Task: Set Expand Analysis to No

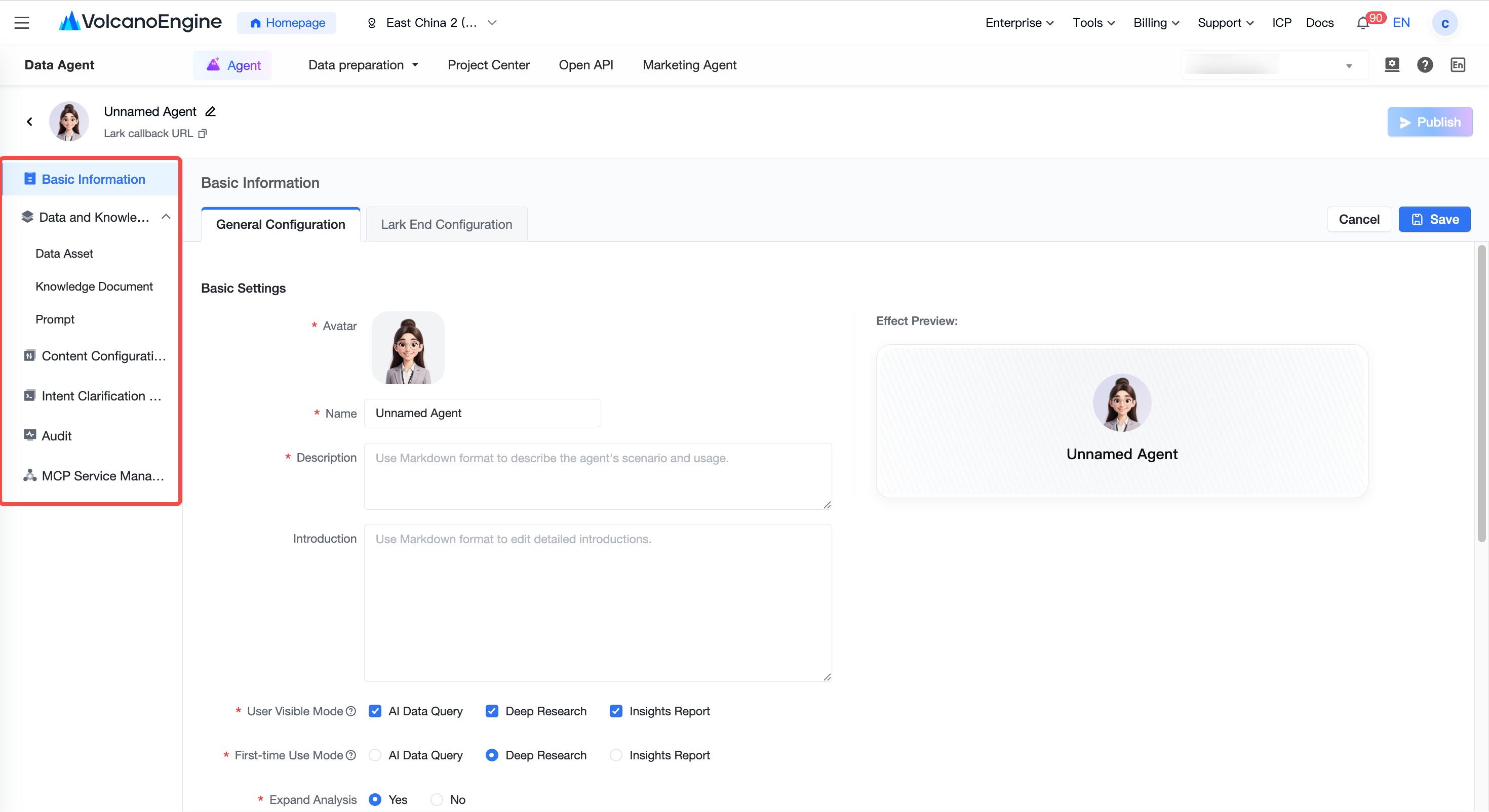Action: (x=437, y=799)
